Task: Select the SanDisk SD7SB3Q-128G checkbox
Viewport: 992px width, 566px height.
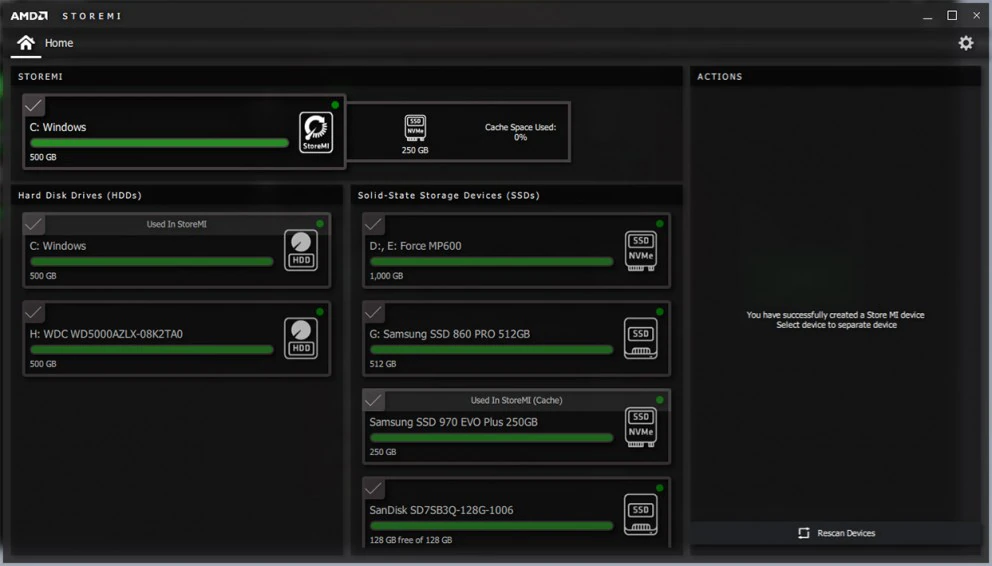Action: (373, 488)
